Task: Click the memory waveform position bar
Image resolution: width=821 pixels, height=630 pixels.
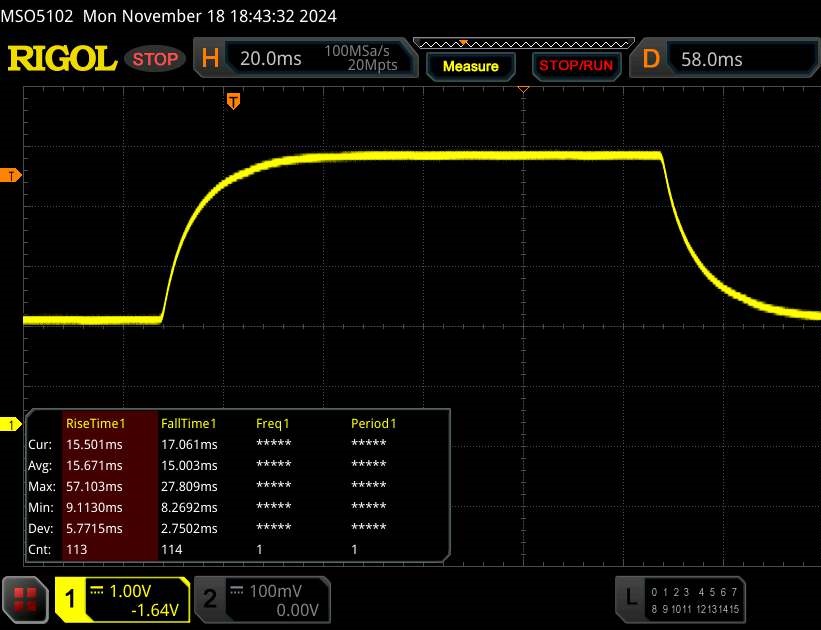Action: (x=524, y=43)
